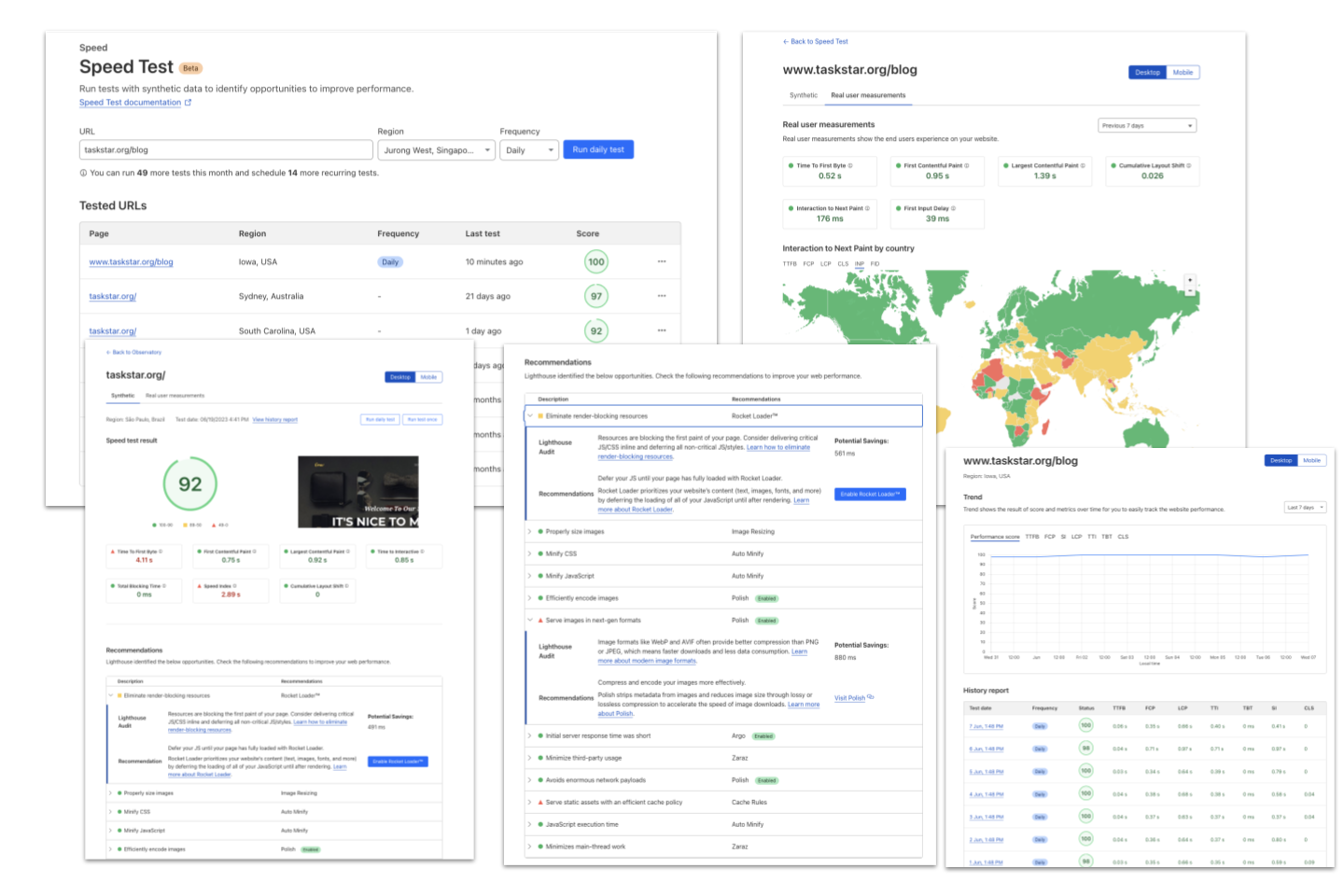The width and height of the screenshot is (1344, 896).
Task: Select Mobile in the Trend window
Action: coord(1312,460)
